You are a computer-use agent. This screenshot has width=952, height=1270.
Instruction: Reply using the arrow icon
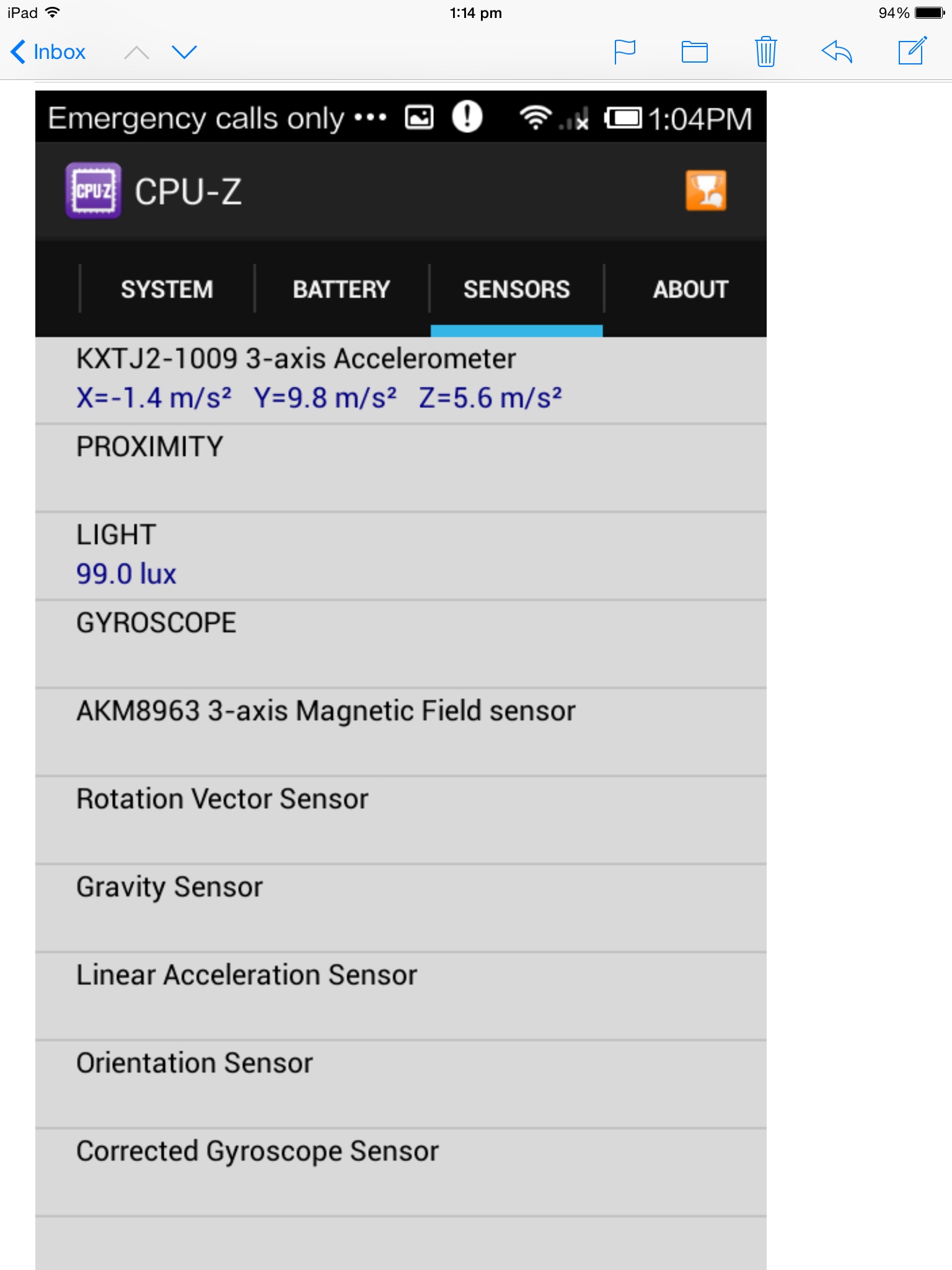click(x=837, y=51)
